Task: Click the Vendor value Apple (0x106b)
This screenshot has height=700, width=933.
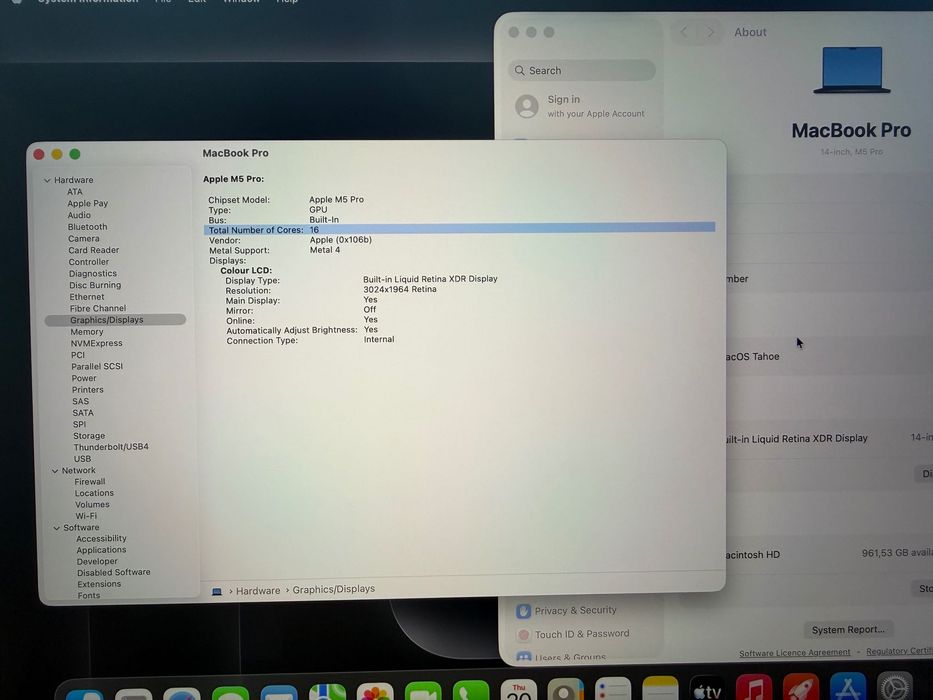Action: point(340,240)
